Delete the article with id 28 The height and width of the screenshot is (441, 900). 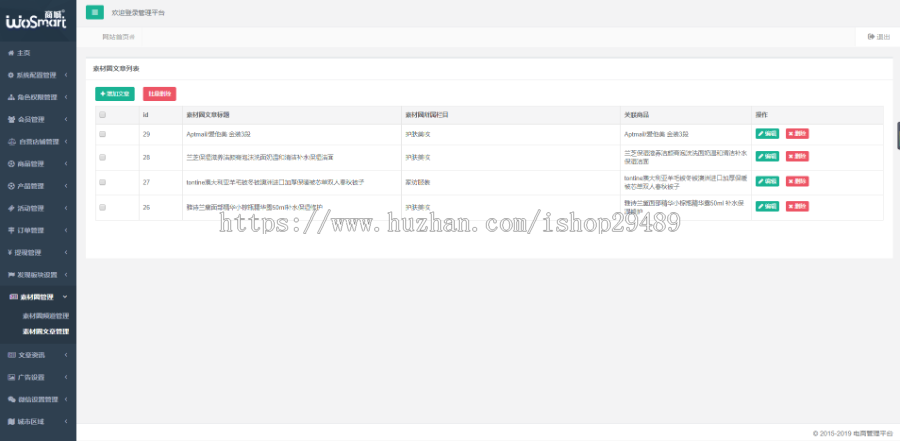point(797,156)
